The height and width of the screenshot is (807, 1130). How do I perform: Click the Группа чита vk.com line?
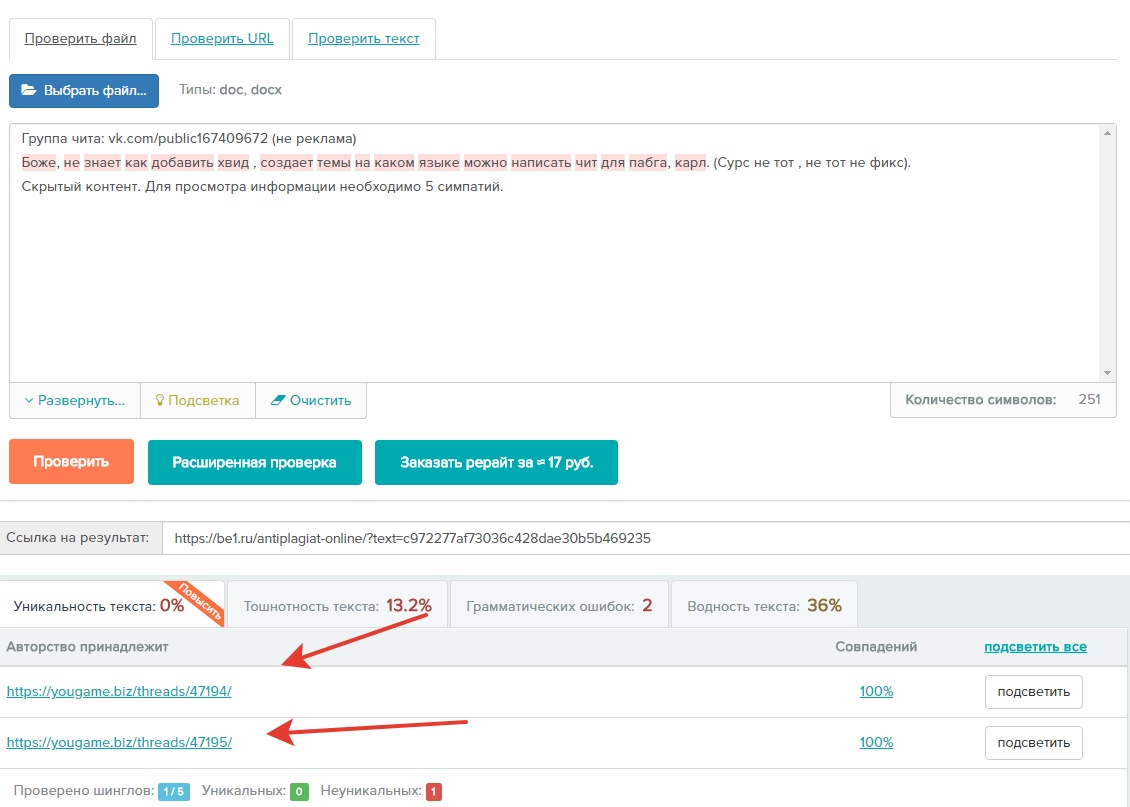189,138
